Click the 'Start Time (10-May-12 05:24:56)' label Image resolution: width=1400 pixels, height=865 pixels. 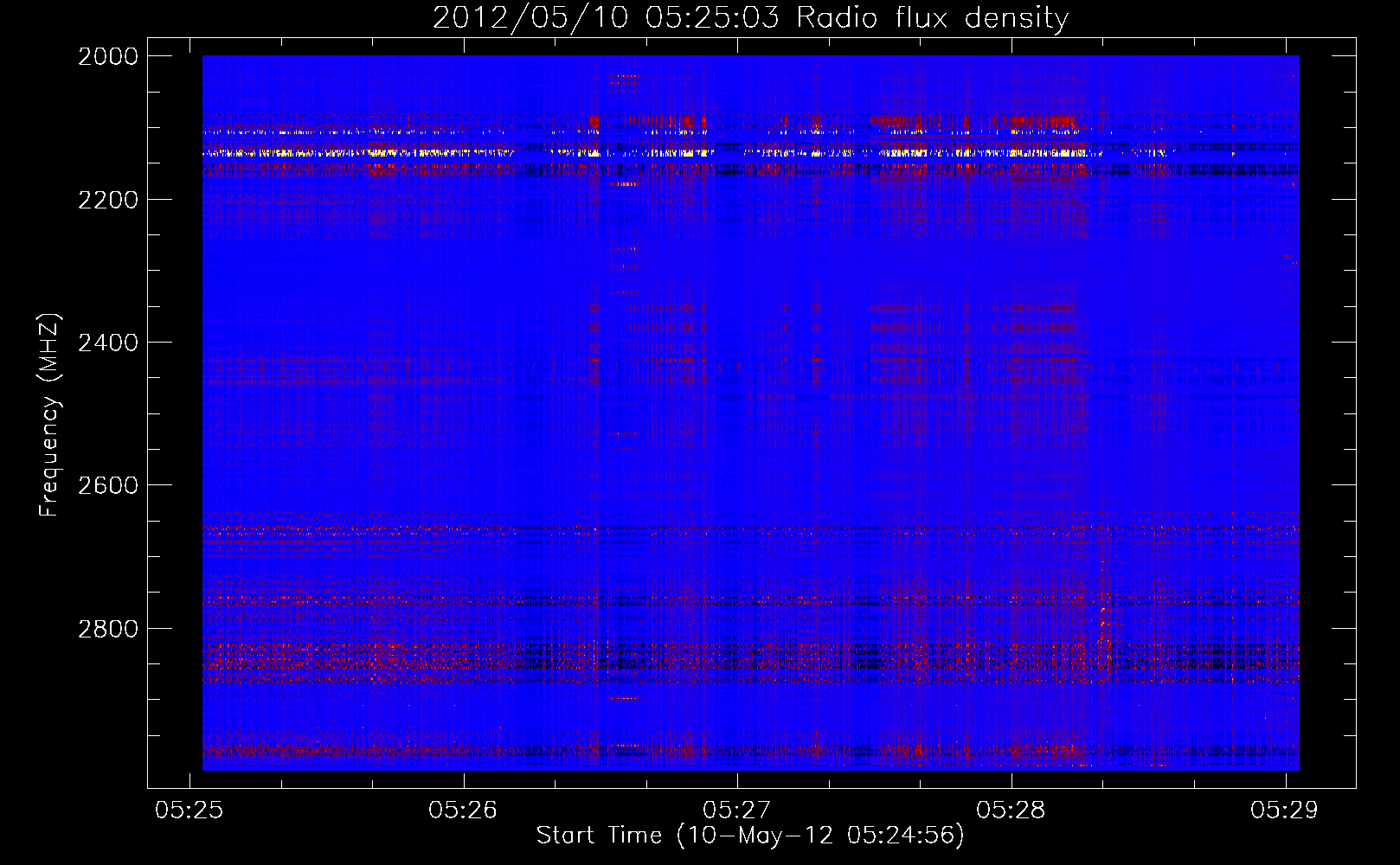750,836
